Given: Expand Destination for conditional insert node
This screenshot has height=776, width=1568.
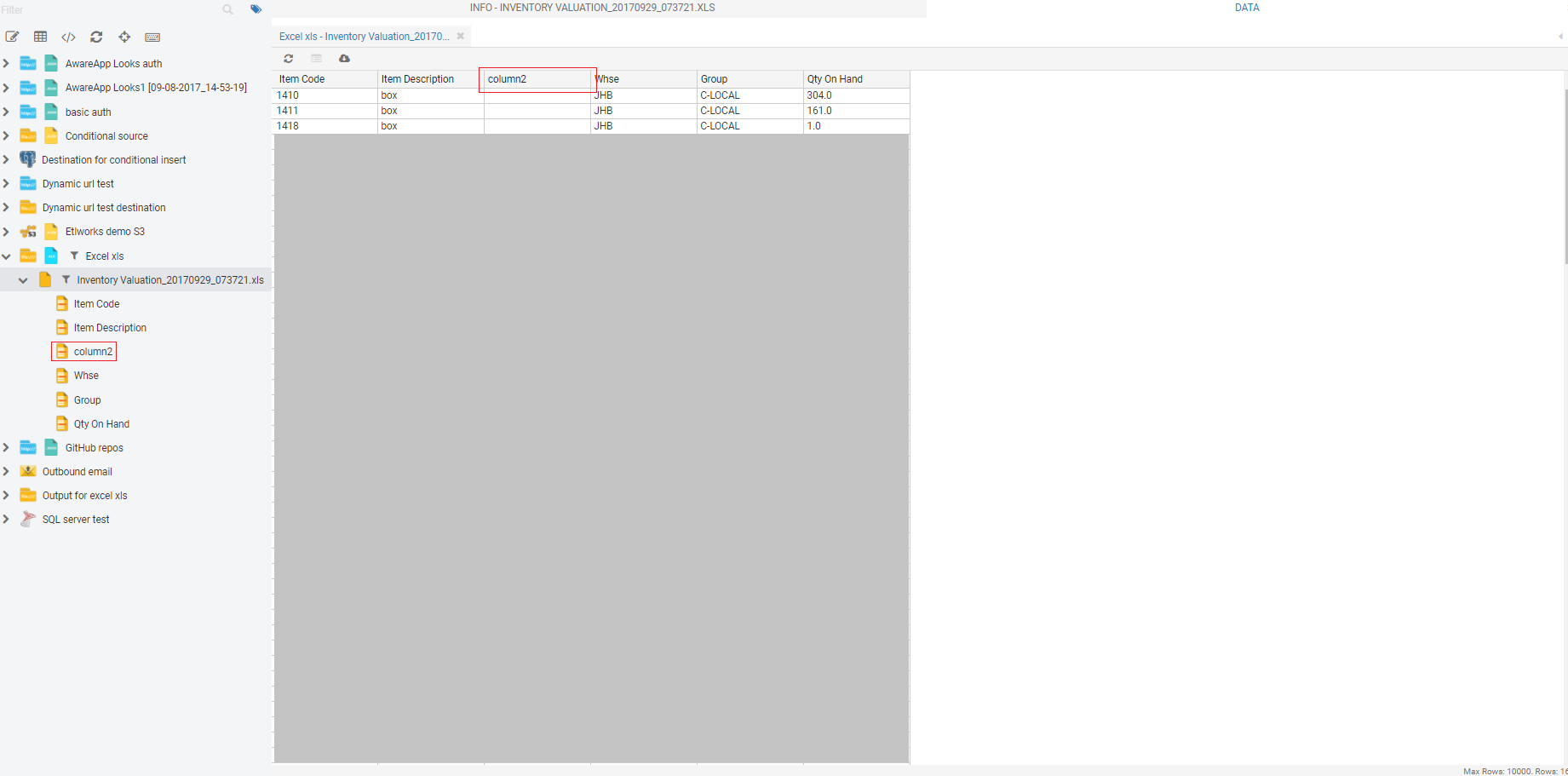Looking at the screenshot, I should click(6, 159).
